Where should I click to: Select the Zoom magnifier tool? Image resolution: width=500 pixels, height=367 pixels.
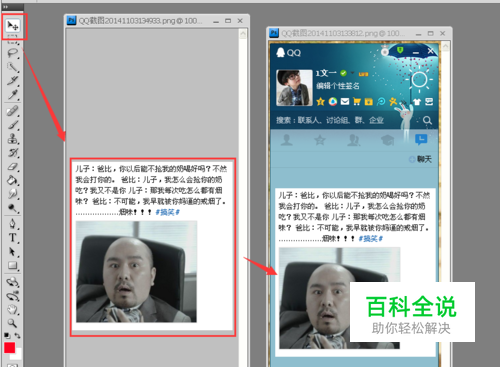[x=13, y=323]
